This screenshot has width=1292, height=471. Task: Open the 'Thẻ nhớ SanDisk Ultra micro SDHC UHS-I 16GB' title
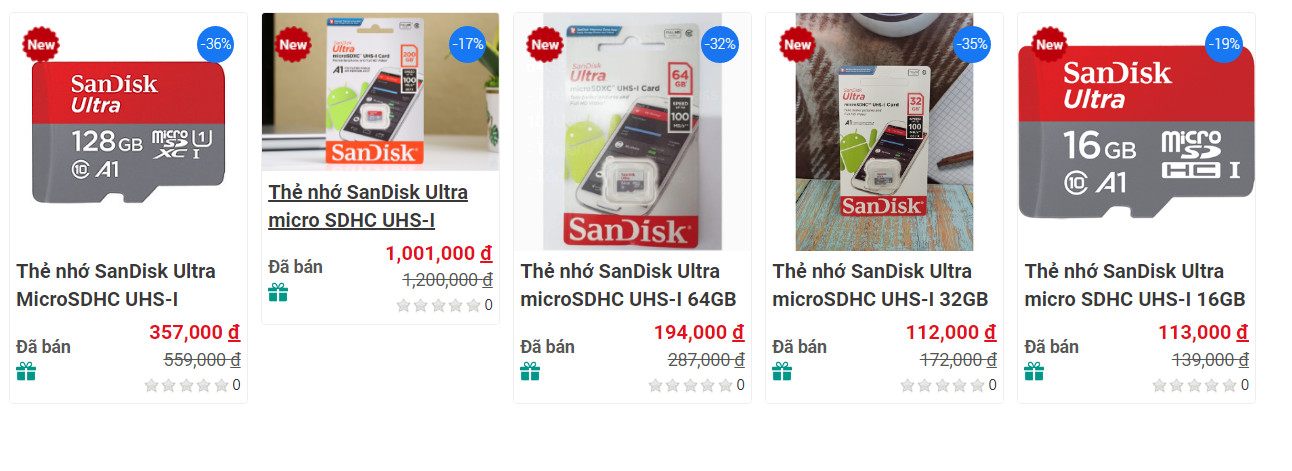point(1135,285)
